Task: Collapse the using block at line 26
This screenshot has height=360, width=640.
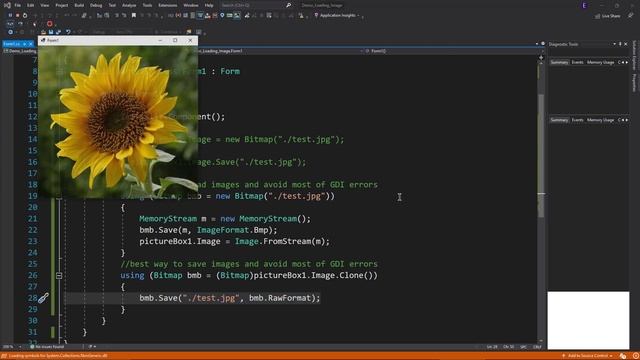Action: (59, 276)
